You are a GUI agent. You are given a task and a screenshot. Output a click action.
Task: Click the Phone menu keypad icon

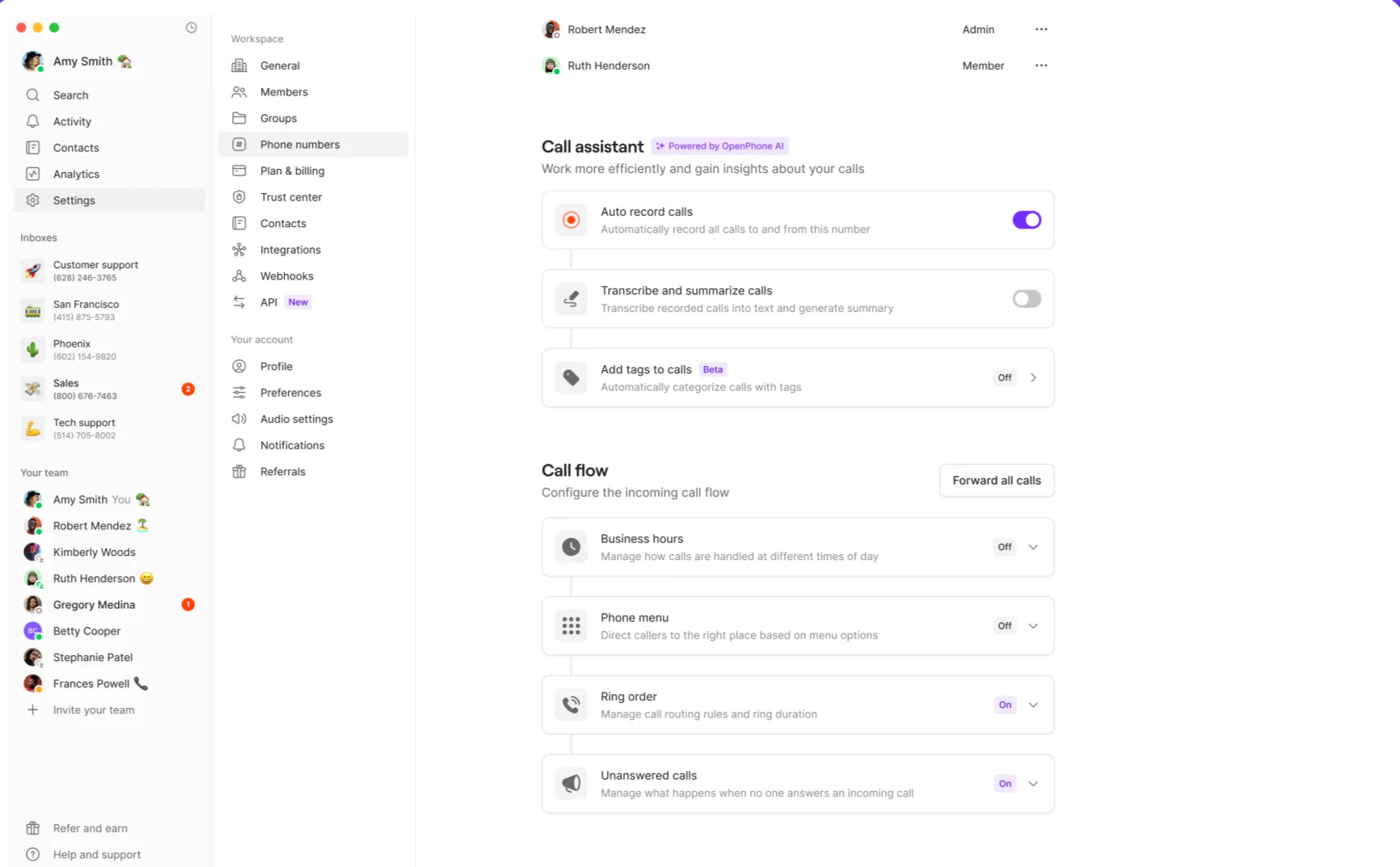pyautogui.click(x=571, y=626)
